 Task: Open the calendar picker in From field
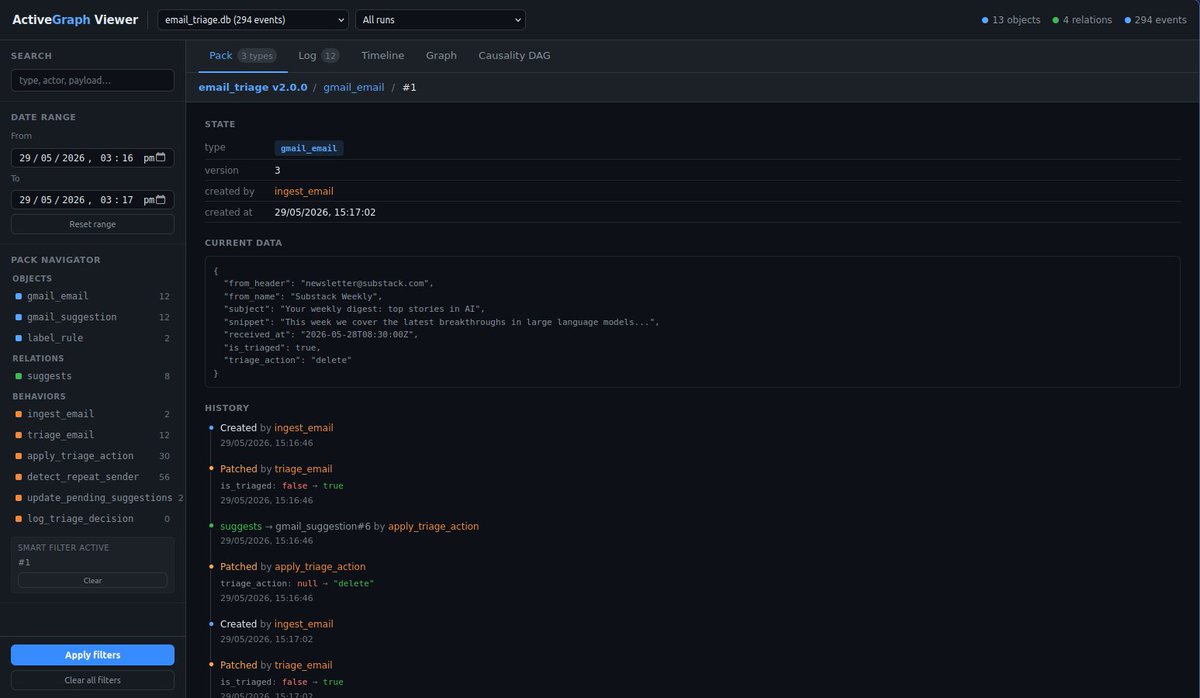(x=161, y=157)
